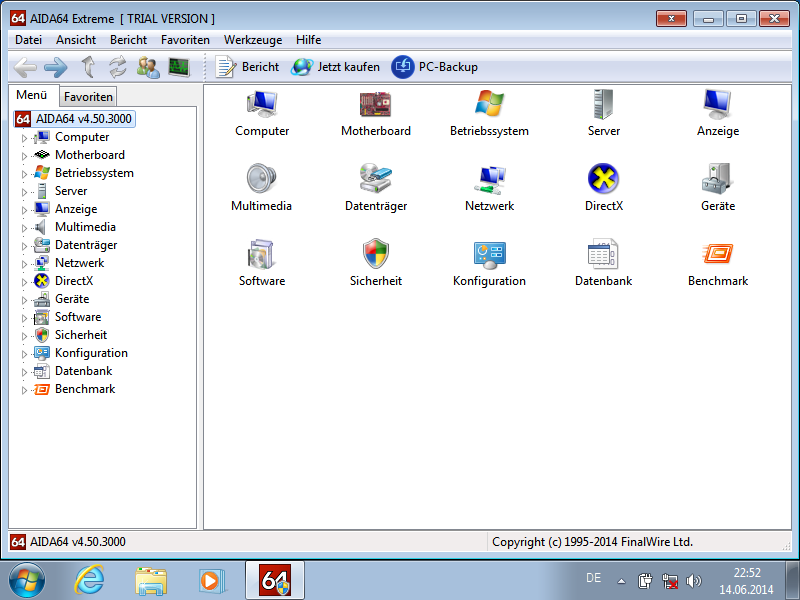This screenshot has height=600, width=800.
Task: Open the DirectX icon in main pane
Action: pyautogui.click(x=604, y=179)
